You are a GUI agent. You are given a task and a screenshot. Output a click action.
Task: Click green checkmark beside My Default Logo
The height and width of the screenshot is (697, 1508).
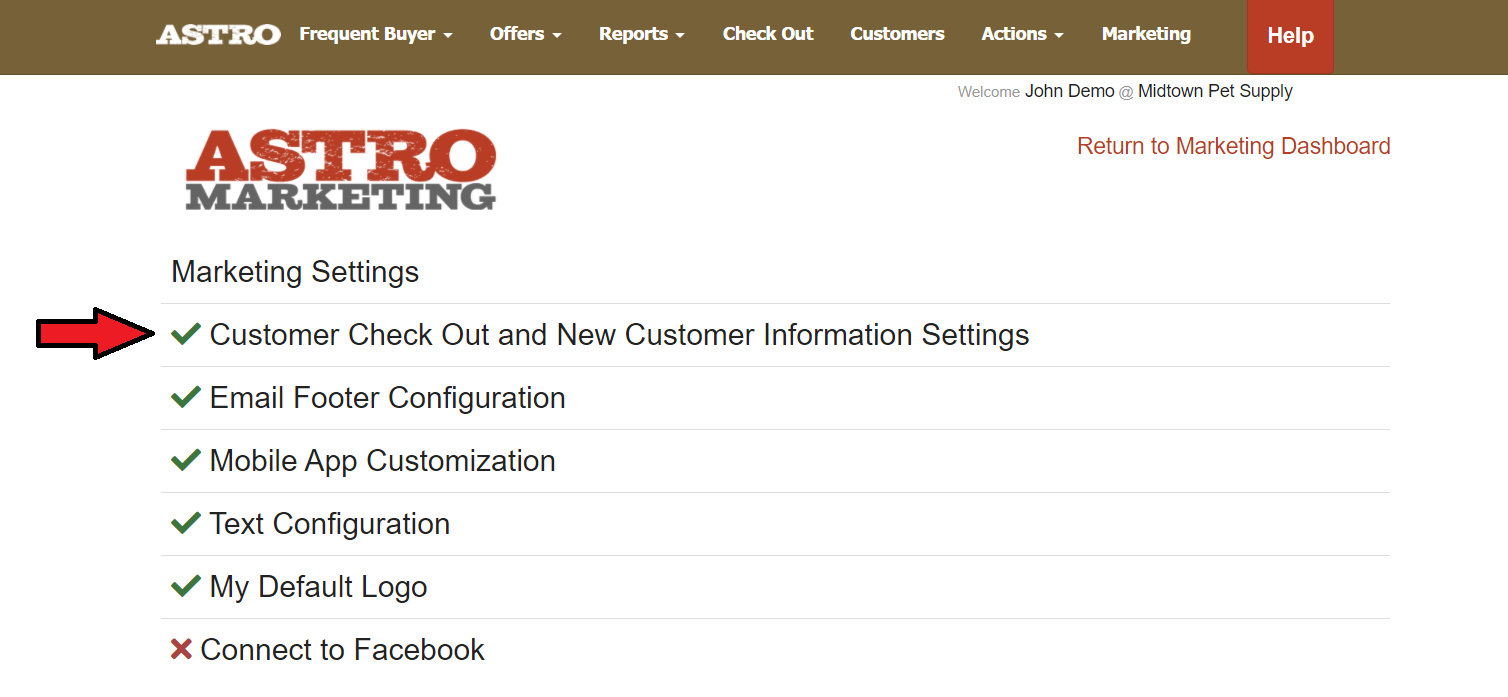pos(186,586)
